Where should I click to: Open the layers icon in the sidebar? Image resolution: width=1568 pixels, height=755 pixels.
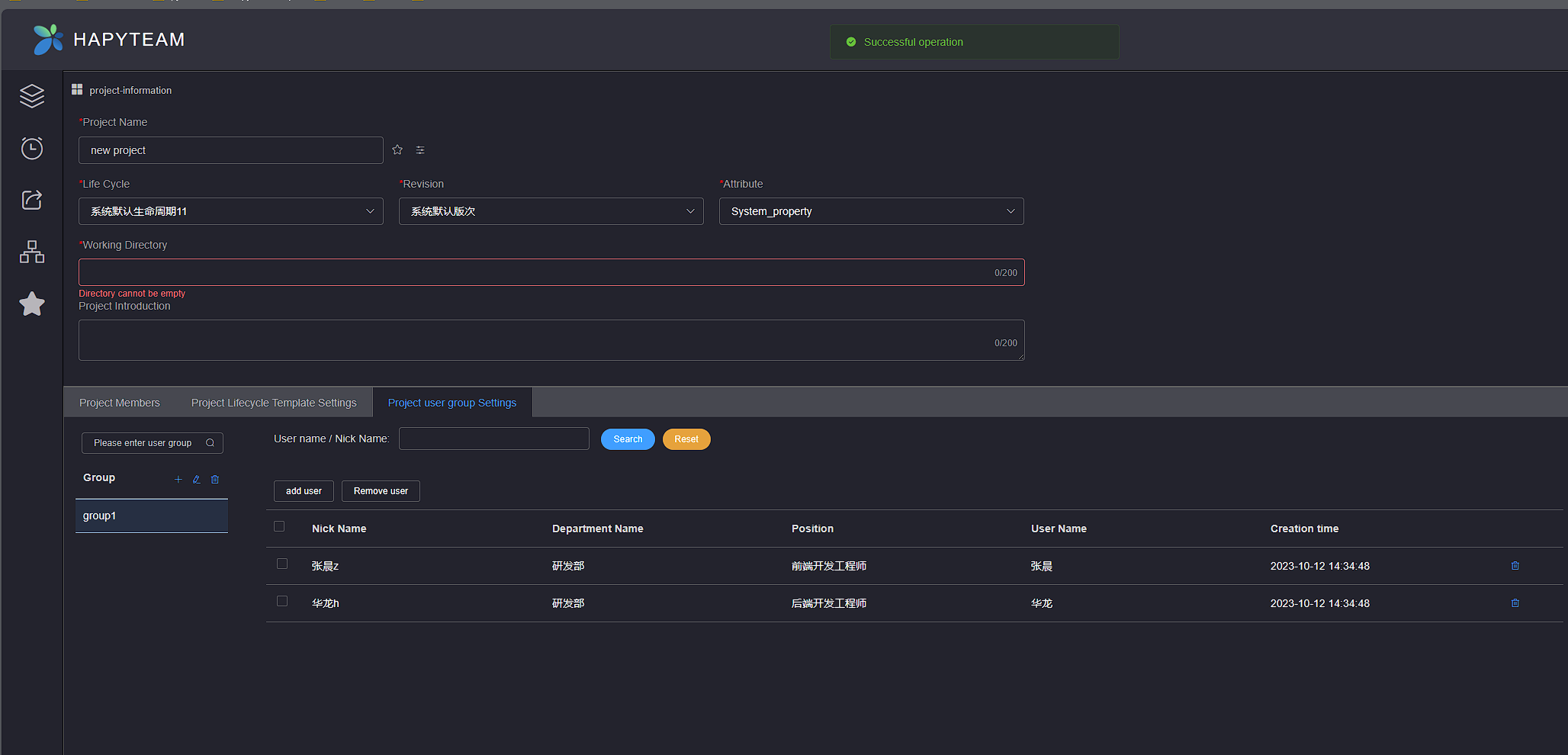point(32,96)
